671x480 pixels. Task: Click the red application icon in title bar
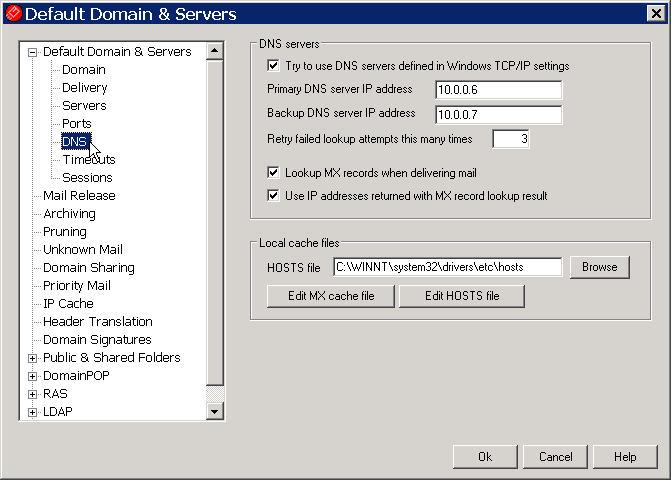(x=14, y=13)
